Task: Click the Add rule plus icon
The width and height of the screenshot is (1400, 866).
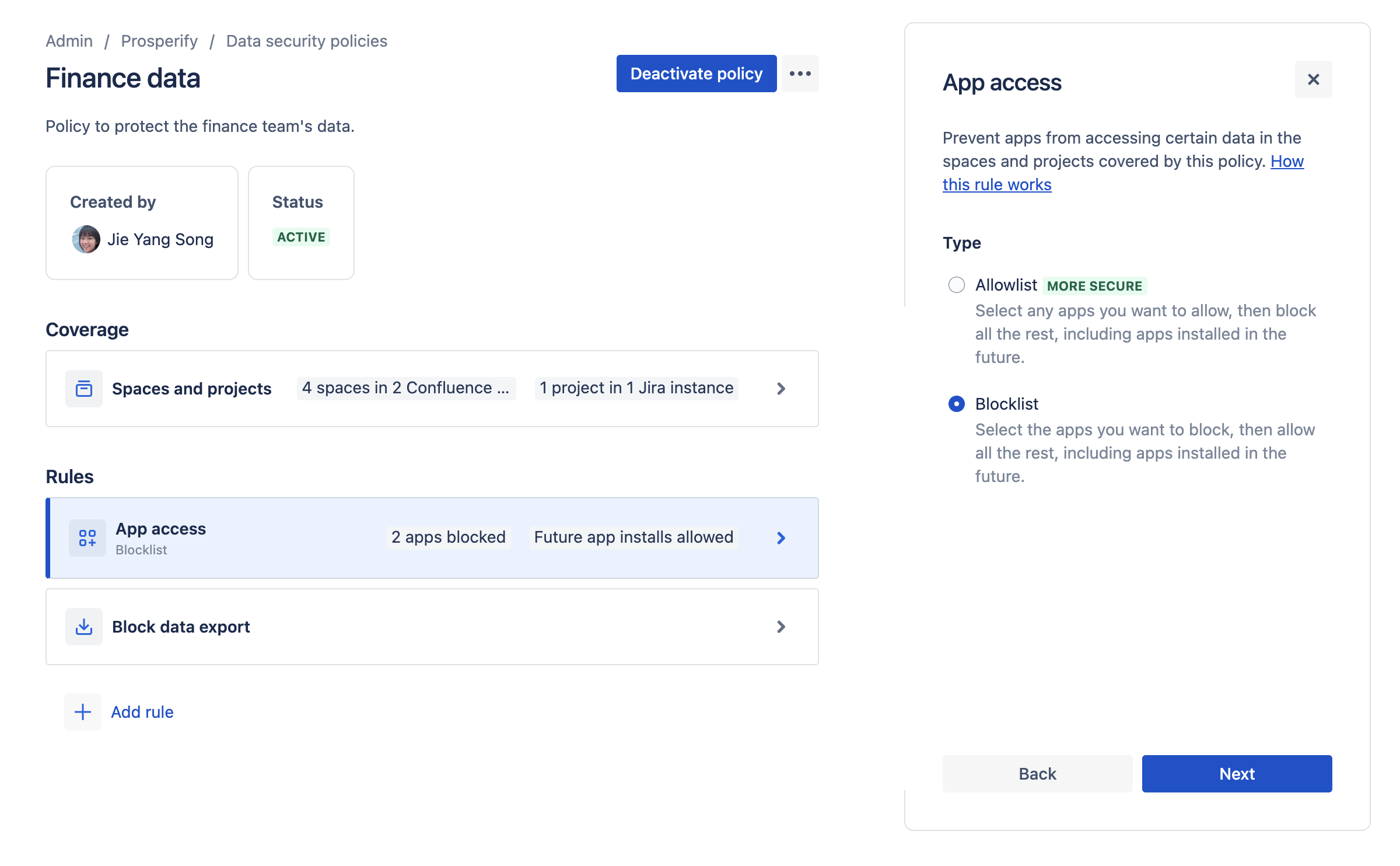Action: click(x=82, y=711)
